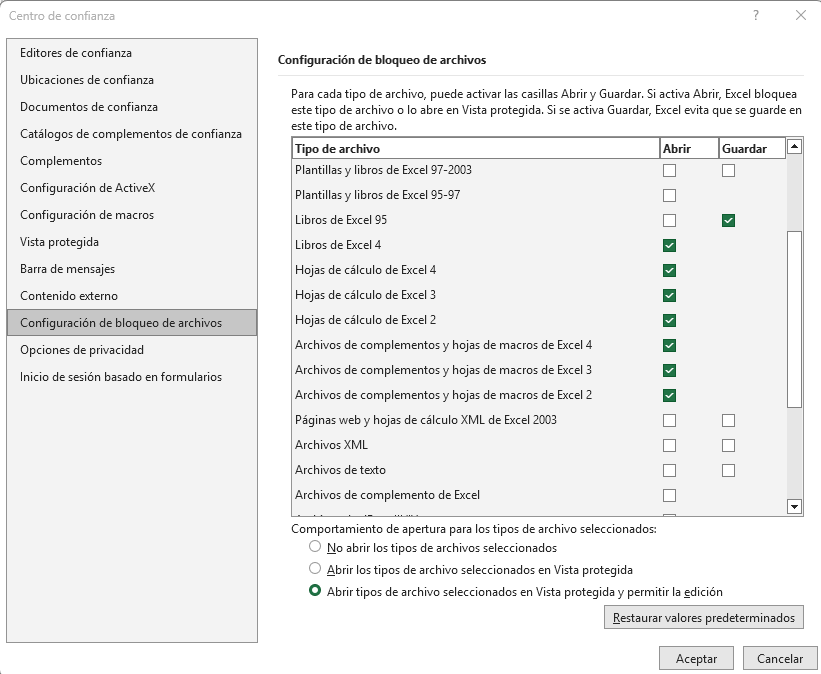Enable Abrir for Archivos XML
The height and width of the screenshot is (674, 821).
coord(669,445)
